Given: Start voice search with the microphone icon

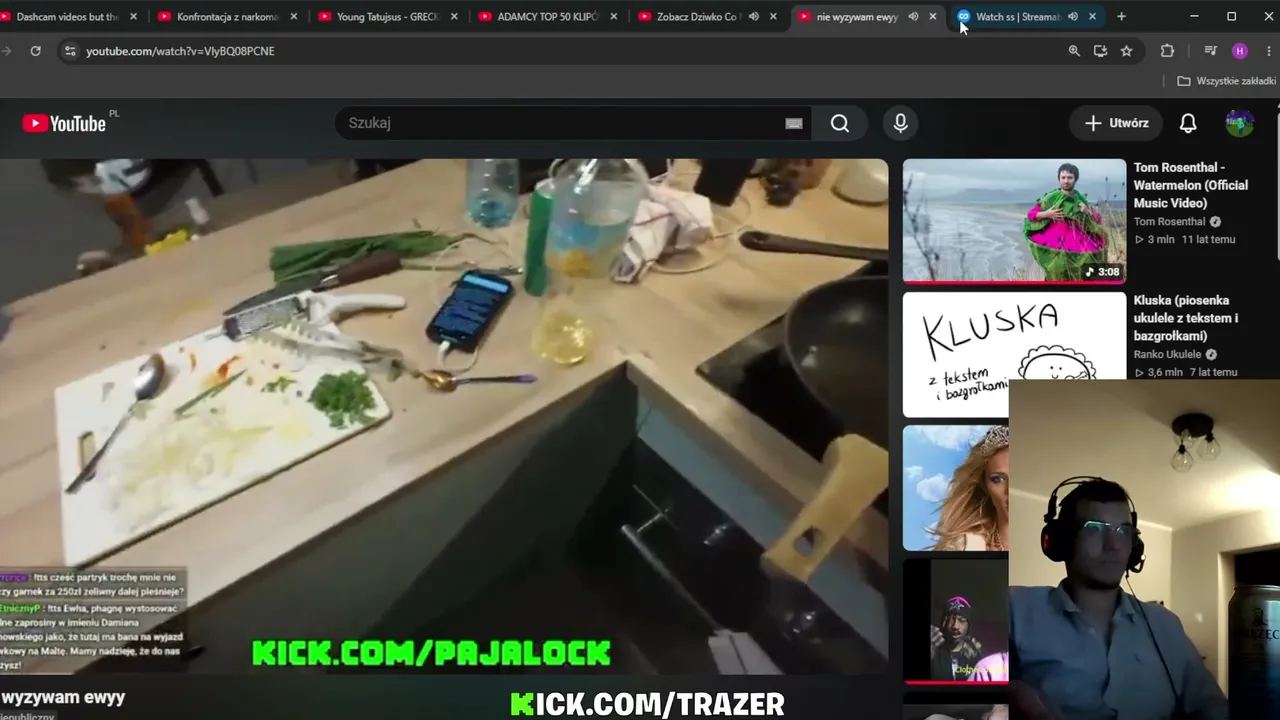Looking at the screenshot, I should click(x=900, y=123).
